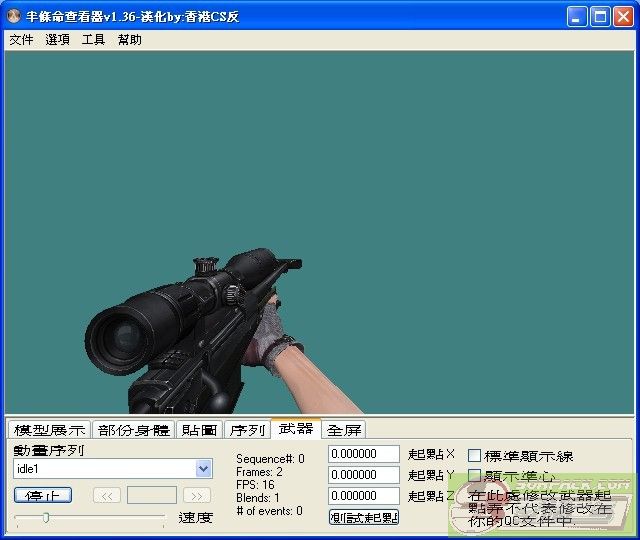Step back a frame with << button
The height and width of the screenshot is (540, 640).
[107, 496]
